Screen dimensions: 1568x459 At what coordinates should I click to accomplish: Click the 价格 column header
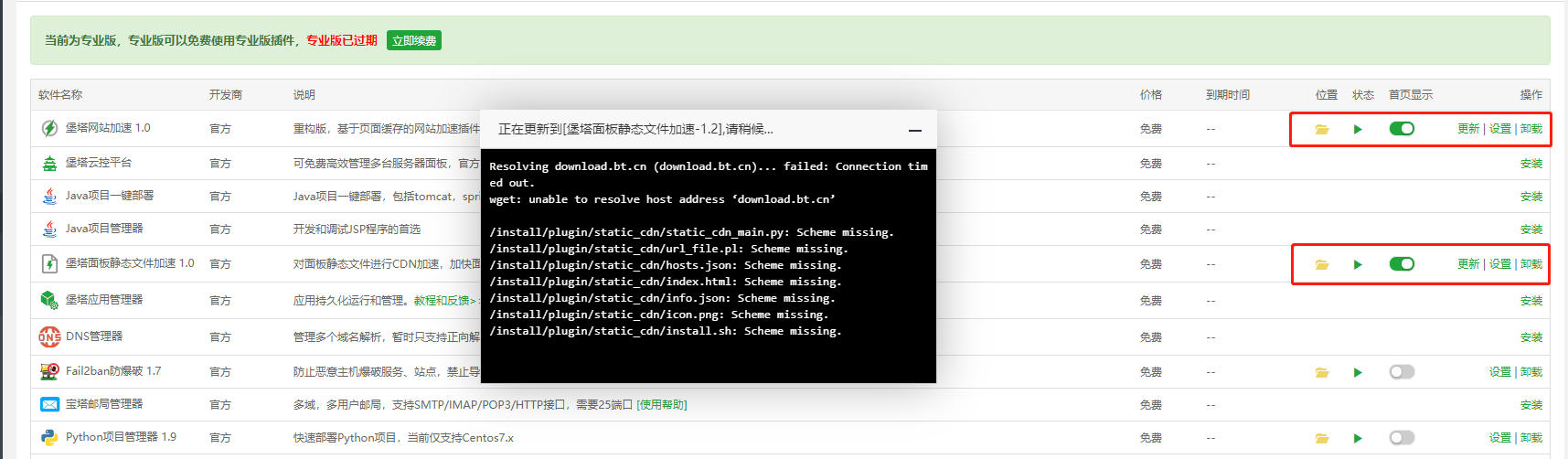tap(1151, 95)
